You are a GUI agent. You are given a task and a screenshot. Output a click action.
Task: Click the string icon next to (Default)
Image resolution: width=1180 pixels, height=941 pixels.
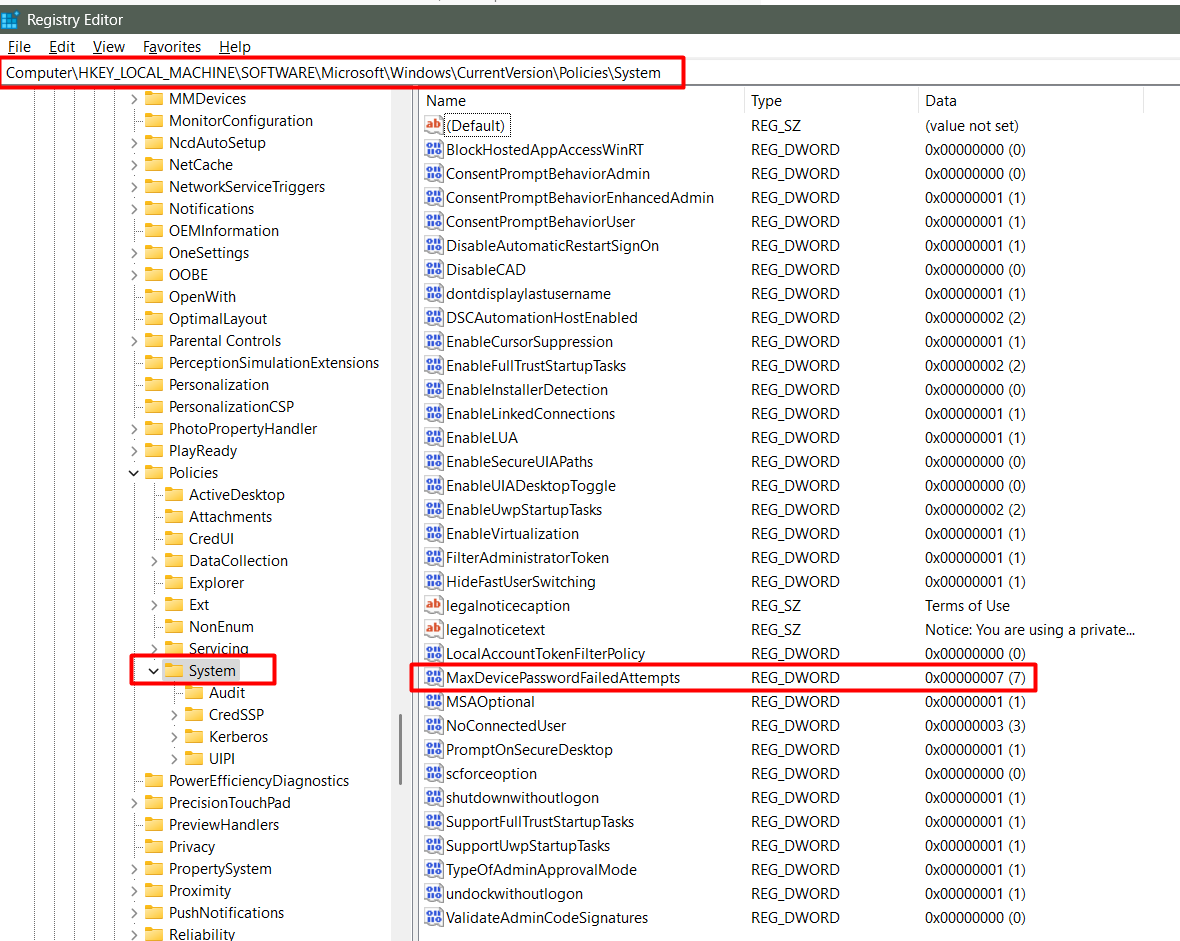433,126
